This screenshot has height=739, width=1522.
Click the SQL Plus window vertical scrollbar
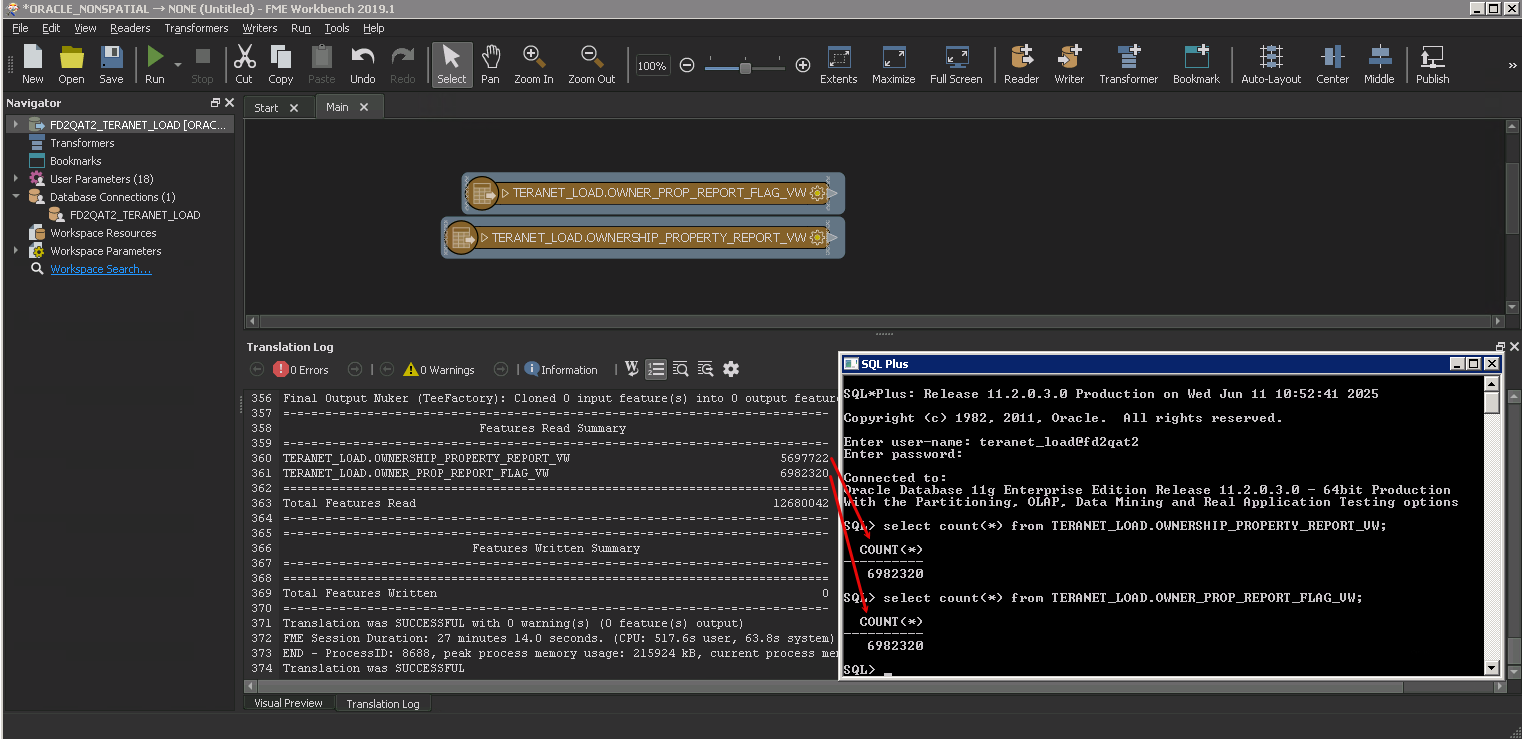click(x=1492, y=526)
